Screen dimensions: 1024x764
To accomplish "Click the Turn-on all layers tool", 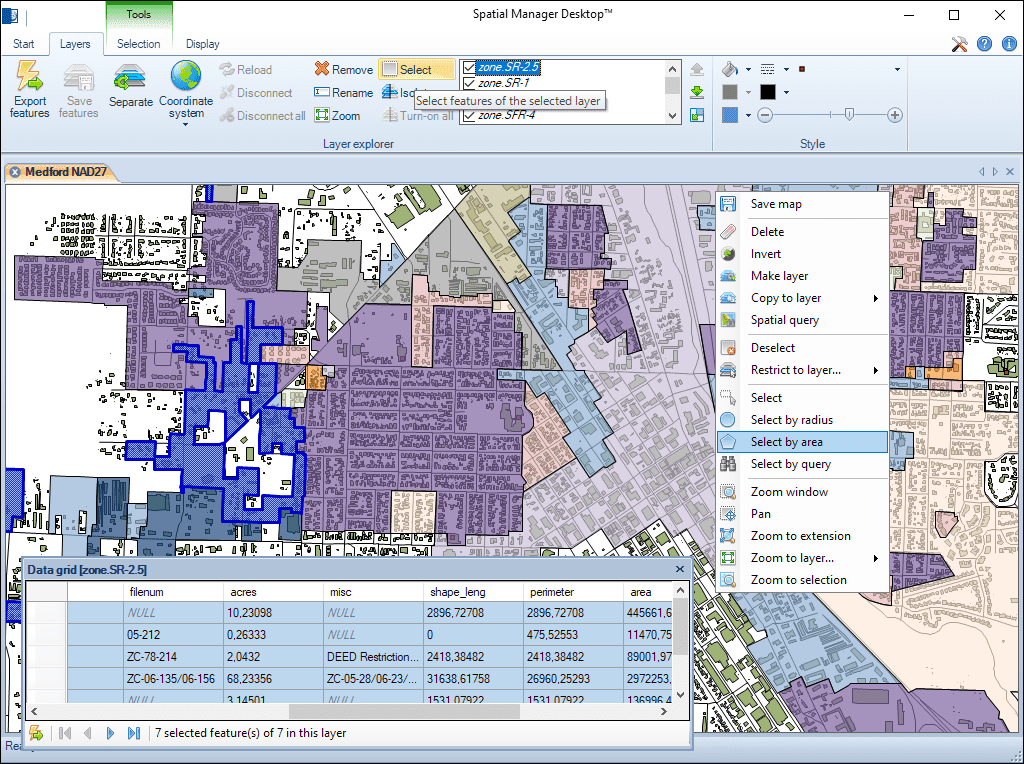I will point(418,116).
